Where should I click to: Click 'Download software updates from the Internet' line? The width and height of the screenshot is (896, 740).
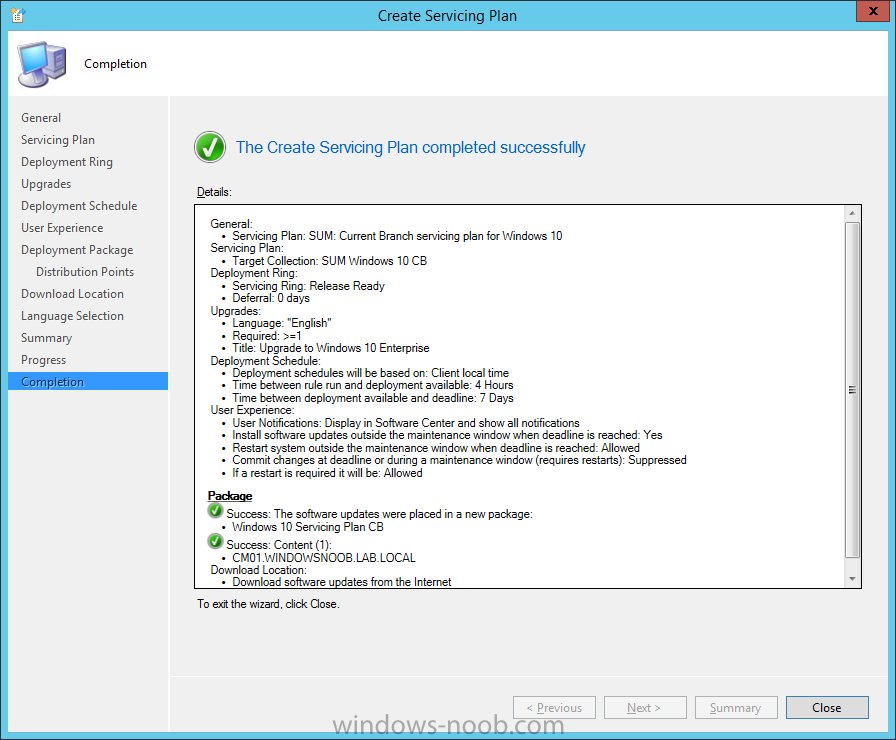tap(342, 582)
